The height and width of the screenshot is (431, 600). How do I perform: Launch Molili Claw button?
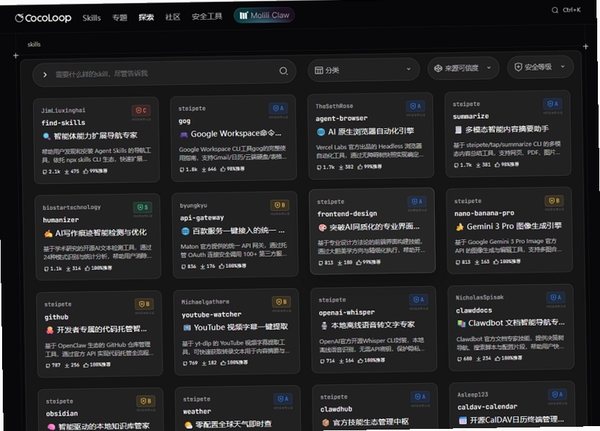click(x=264, y=16)
